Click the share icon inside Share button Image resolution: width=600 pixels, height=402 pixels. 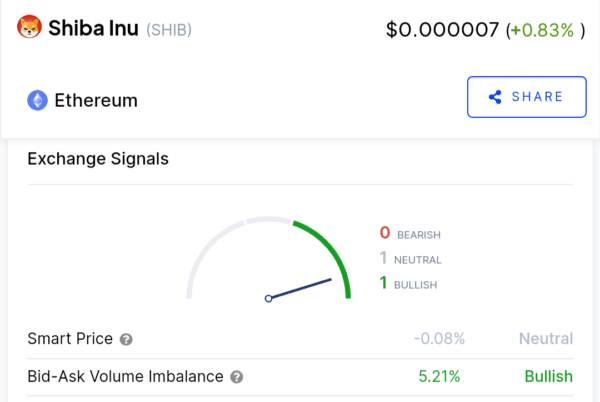pos(495,97)
